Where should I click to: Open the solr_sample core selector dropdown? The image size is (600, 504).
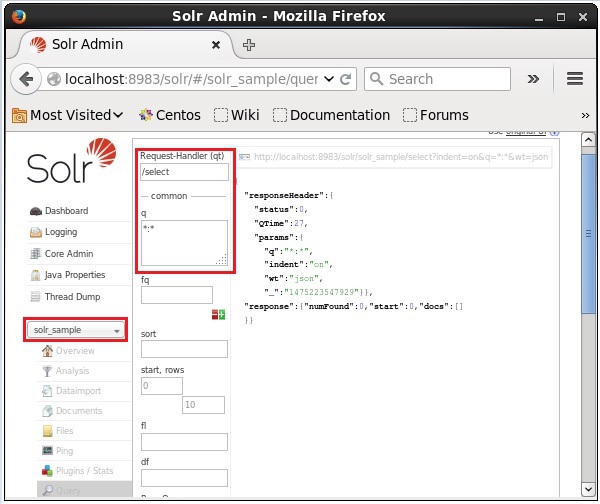[76, 330]
